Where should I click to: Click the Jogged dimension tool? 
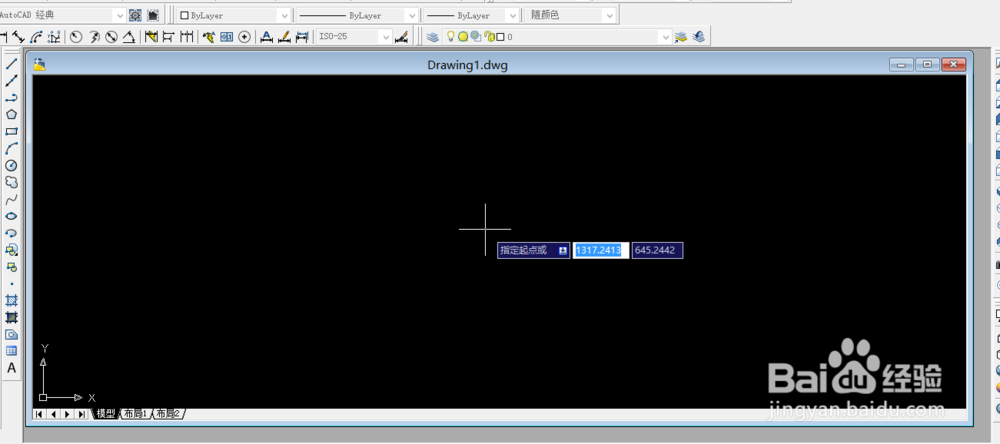click(94, 37)
